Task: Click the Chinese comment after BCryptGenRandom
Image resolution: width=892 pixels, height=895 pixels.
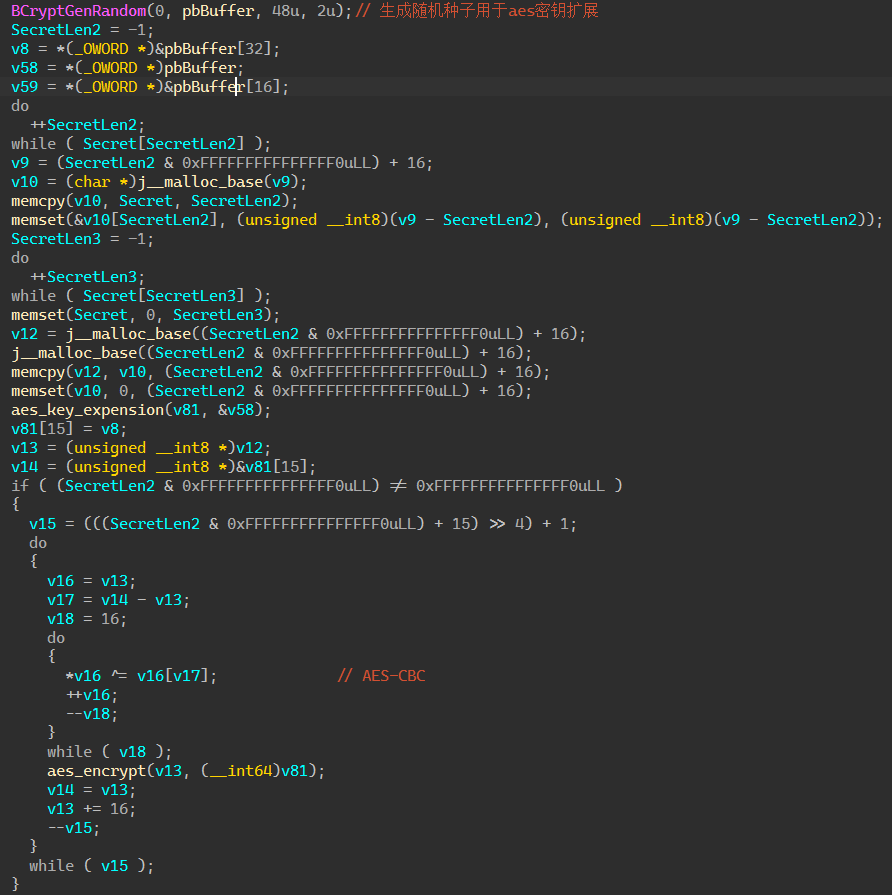Action: coord(488,11)
